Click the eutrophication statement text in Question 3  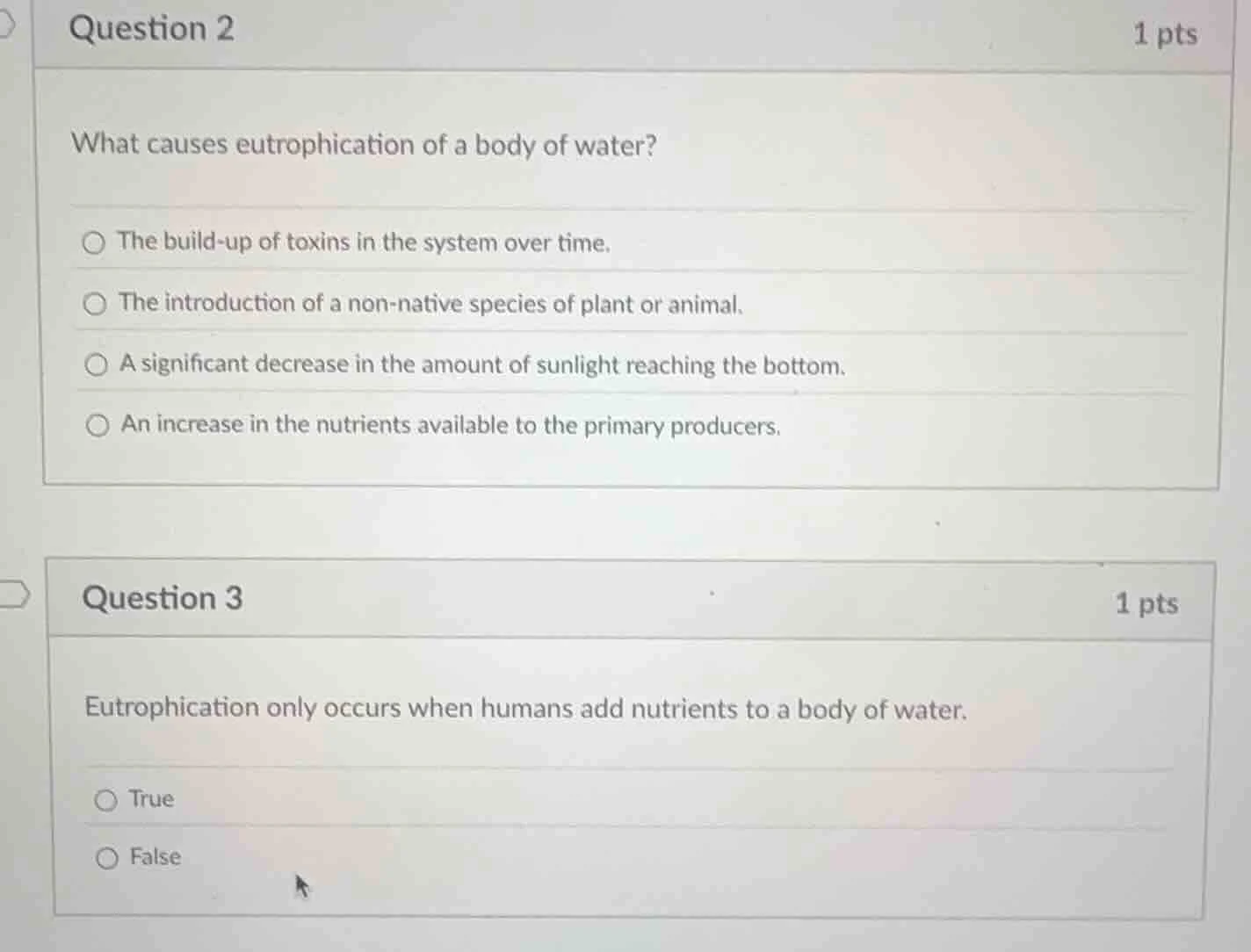pos(524,709)
